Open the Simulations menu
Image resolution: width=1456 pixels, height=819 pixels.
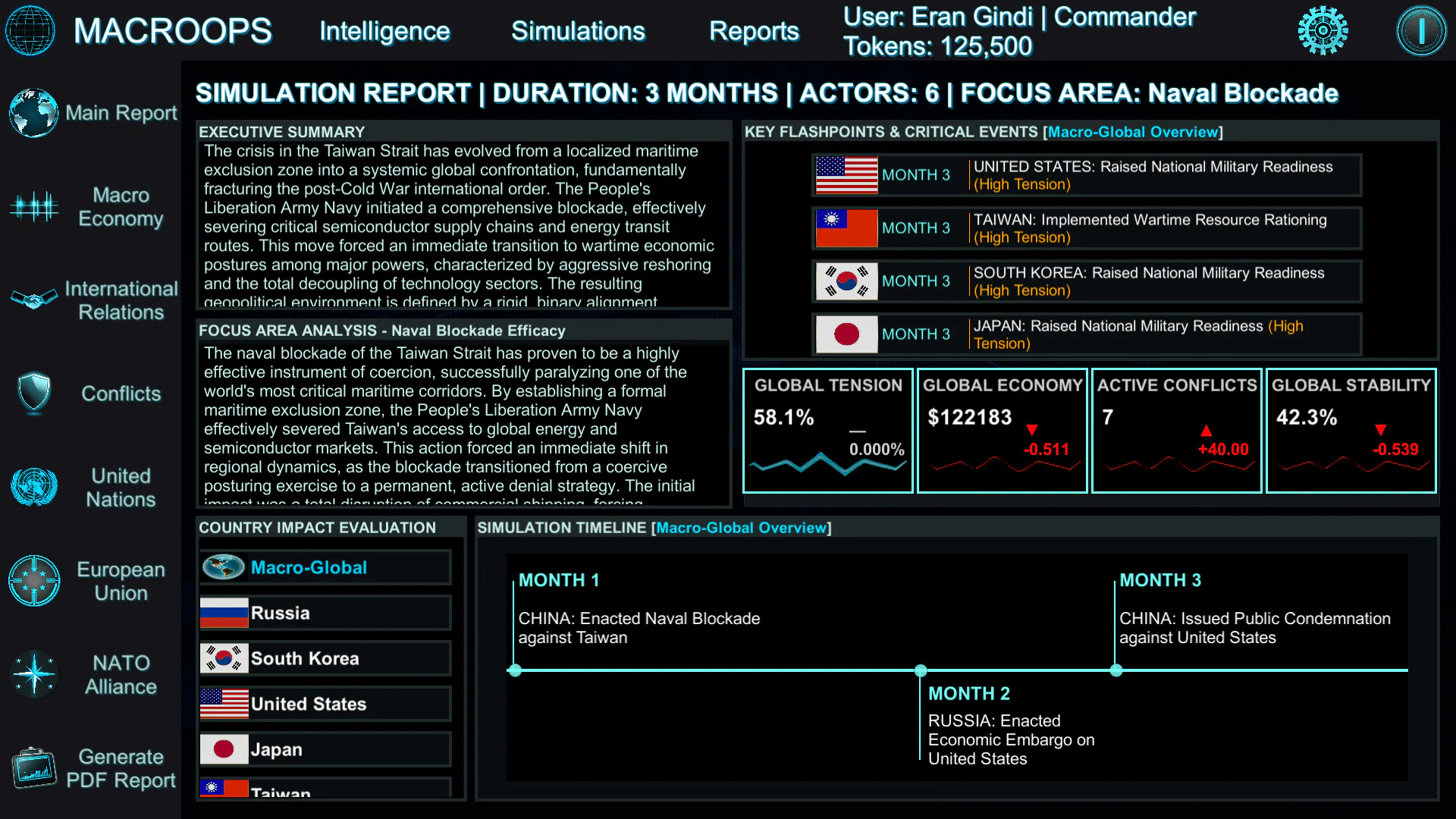click(578, 31)
